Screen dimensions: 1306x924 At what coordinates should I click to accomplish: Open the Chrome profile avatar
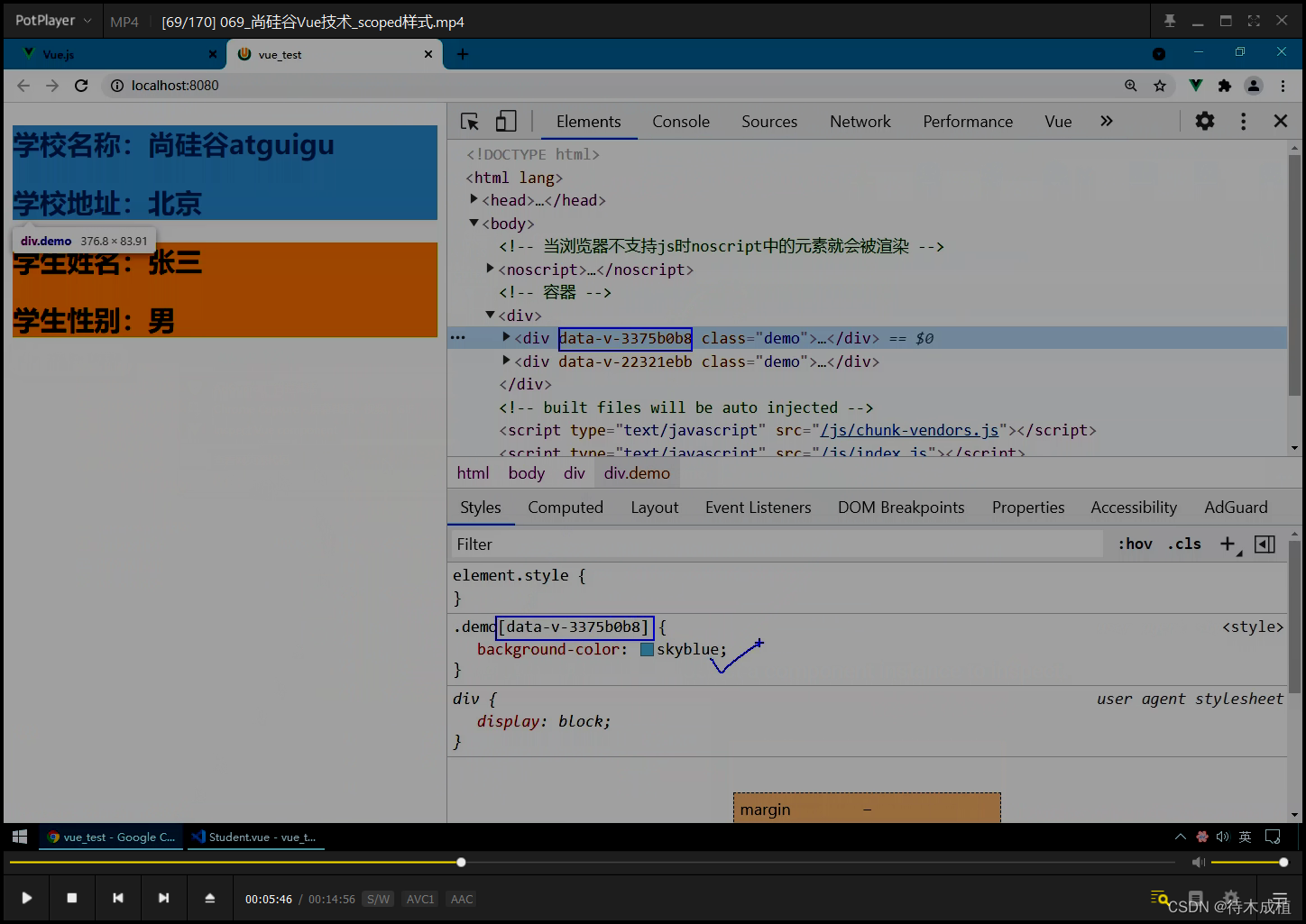1254,86
